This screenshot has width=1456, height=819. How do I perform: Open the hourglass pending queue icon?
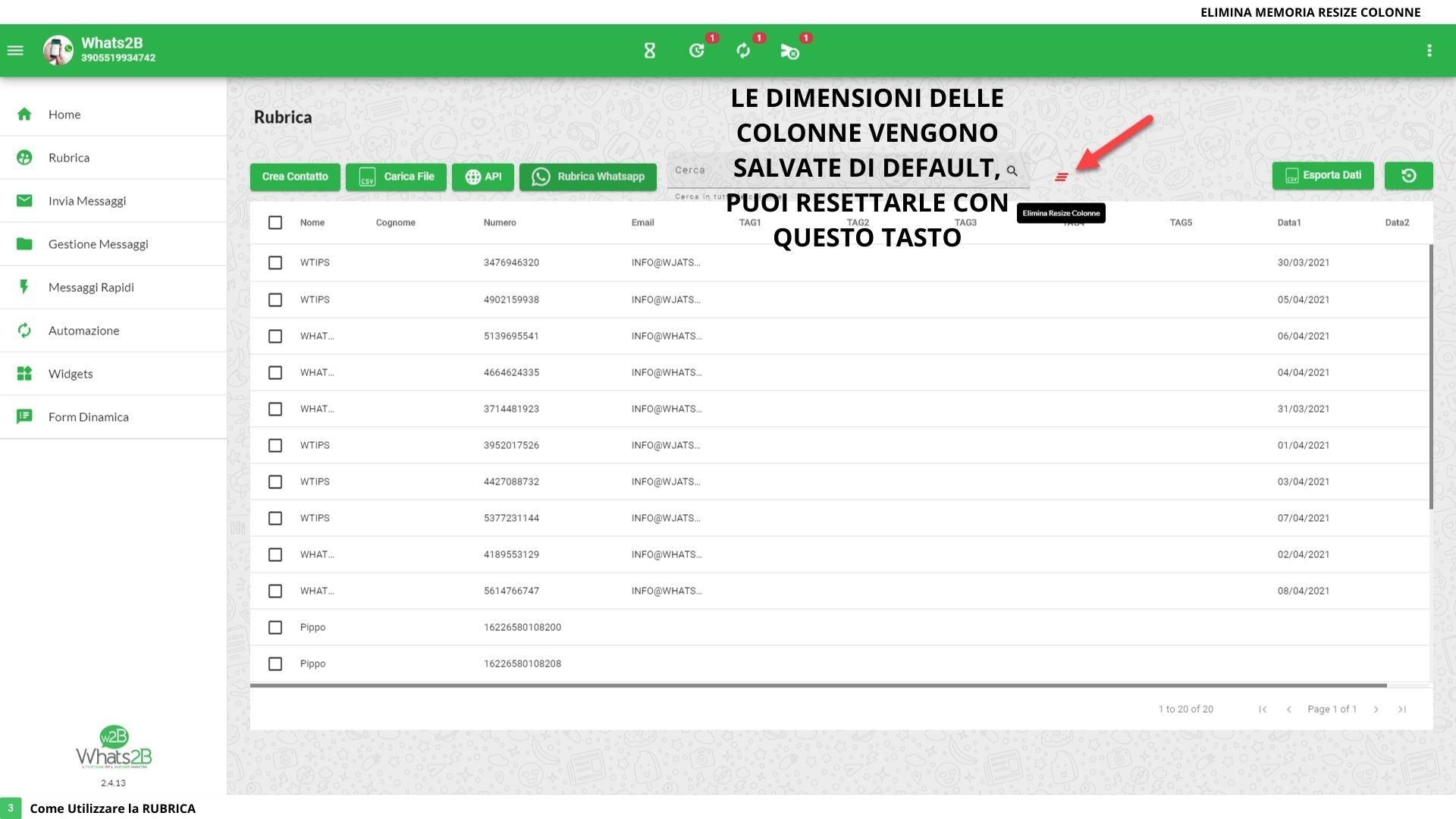650,51
